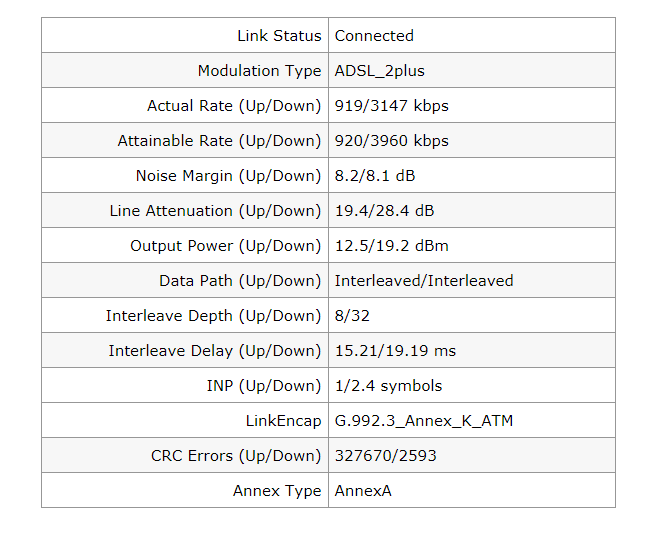Screen dimensions: 669x542
Task: Click the Attainable Rate value 920/3960 kbps
Action: point(391,141)
